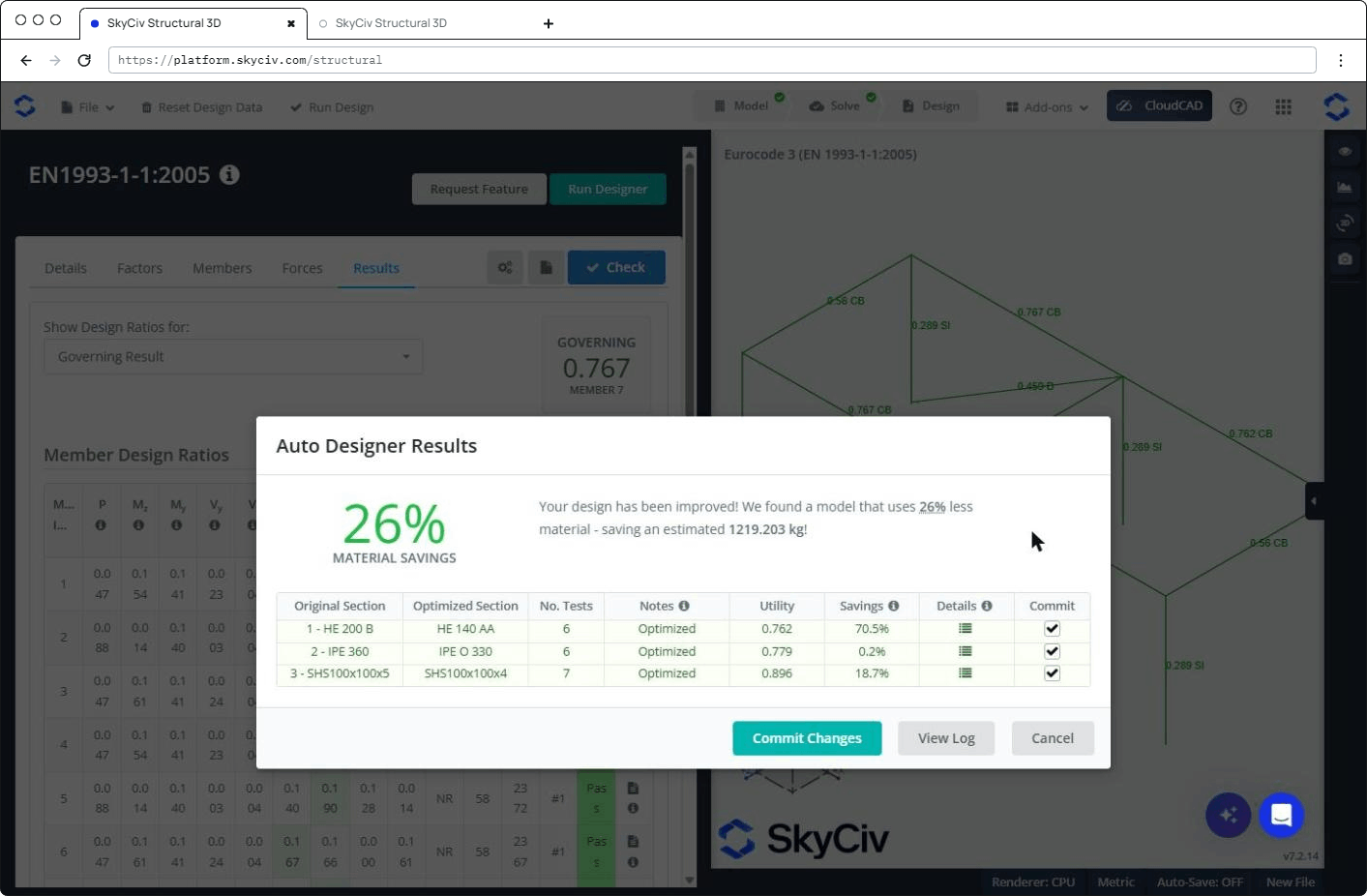Uncheck Commit for HE 200 B row

1052,629
